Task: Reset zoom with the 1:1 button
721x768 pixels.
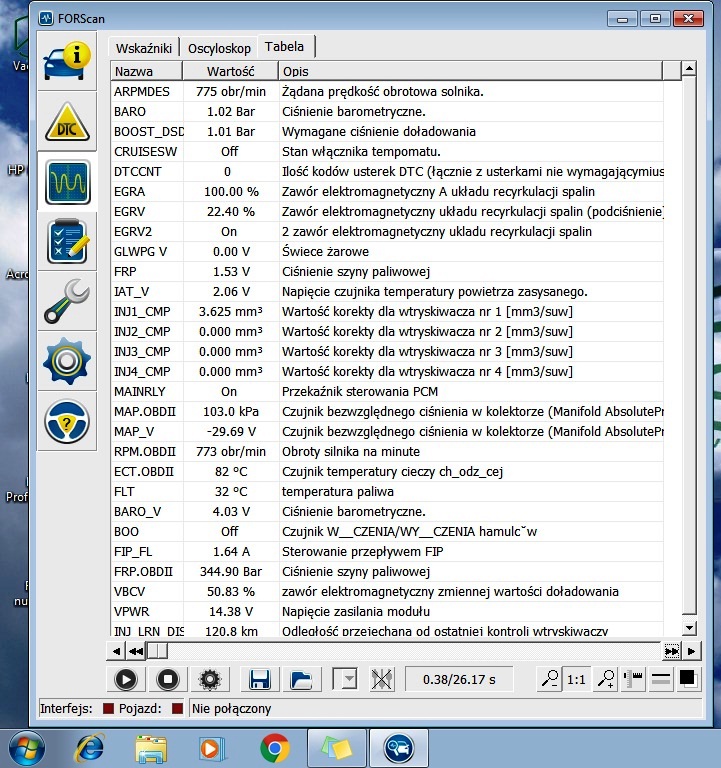Action: (576, 679)
